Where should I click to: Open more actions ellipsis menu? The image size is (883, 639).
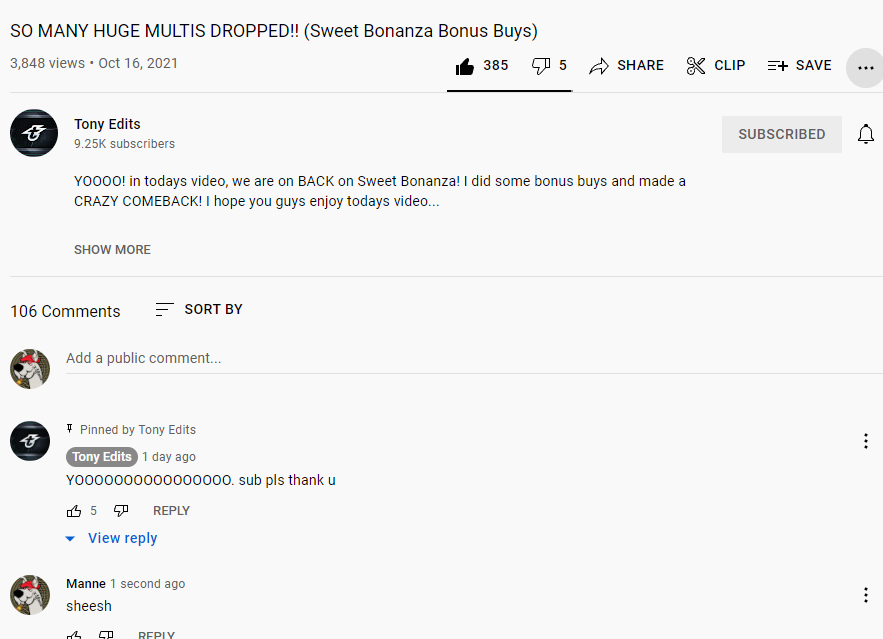coord(865,68)
